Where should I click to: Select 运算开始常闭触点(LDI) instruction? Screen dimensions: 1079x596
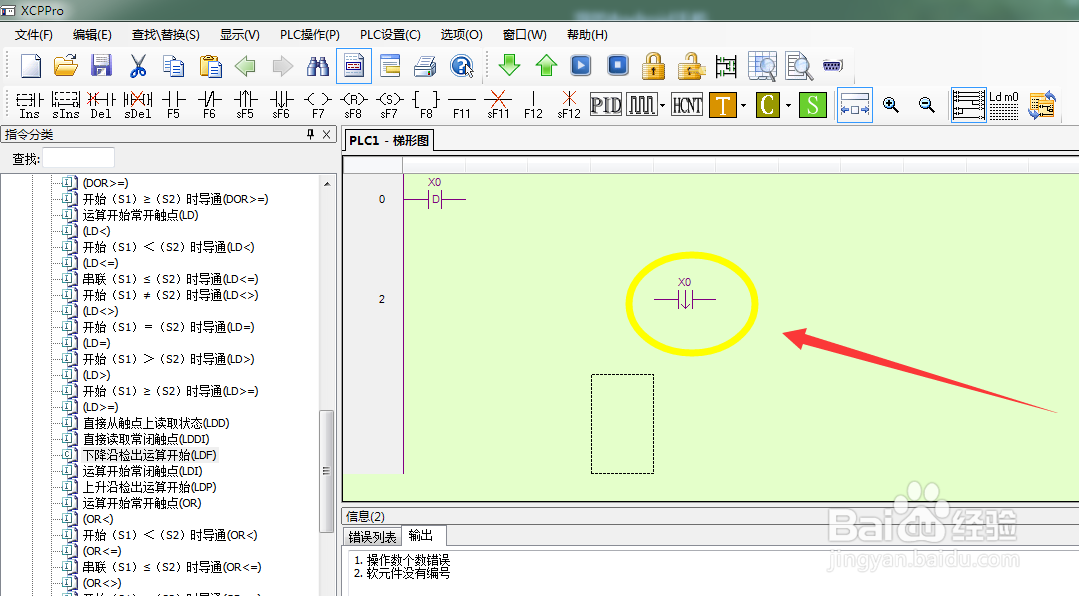coord(142,471)
